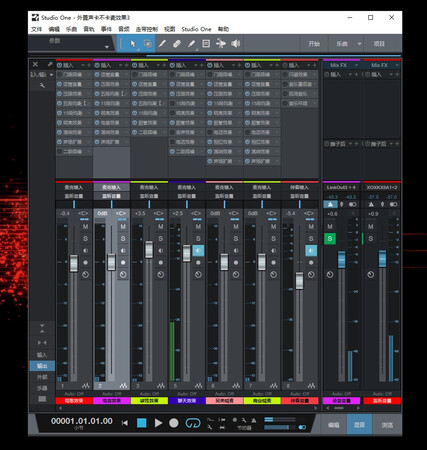Click the metronome icon in the transport bar
Image resolution: width=427 pixels, height=450 pixels.
click(x=254, y=420)
